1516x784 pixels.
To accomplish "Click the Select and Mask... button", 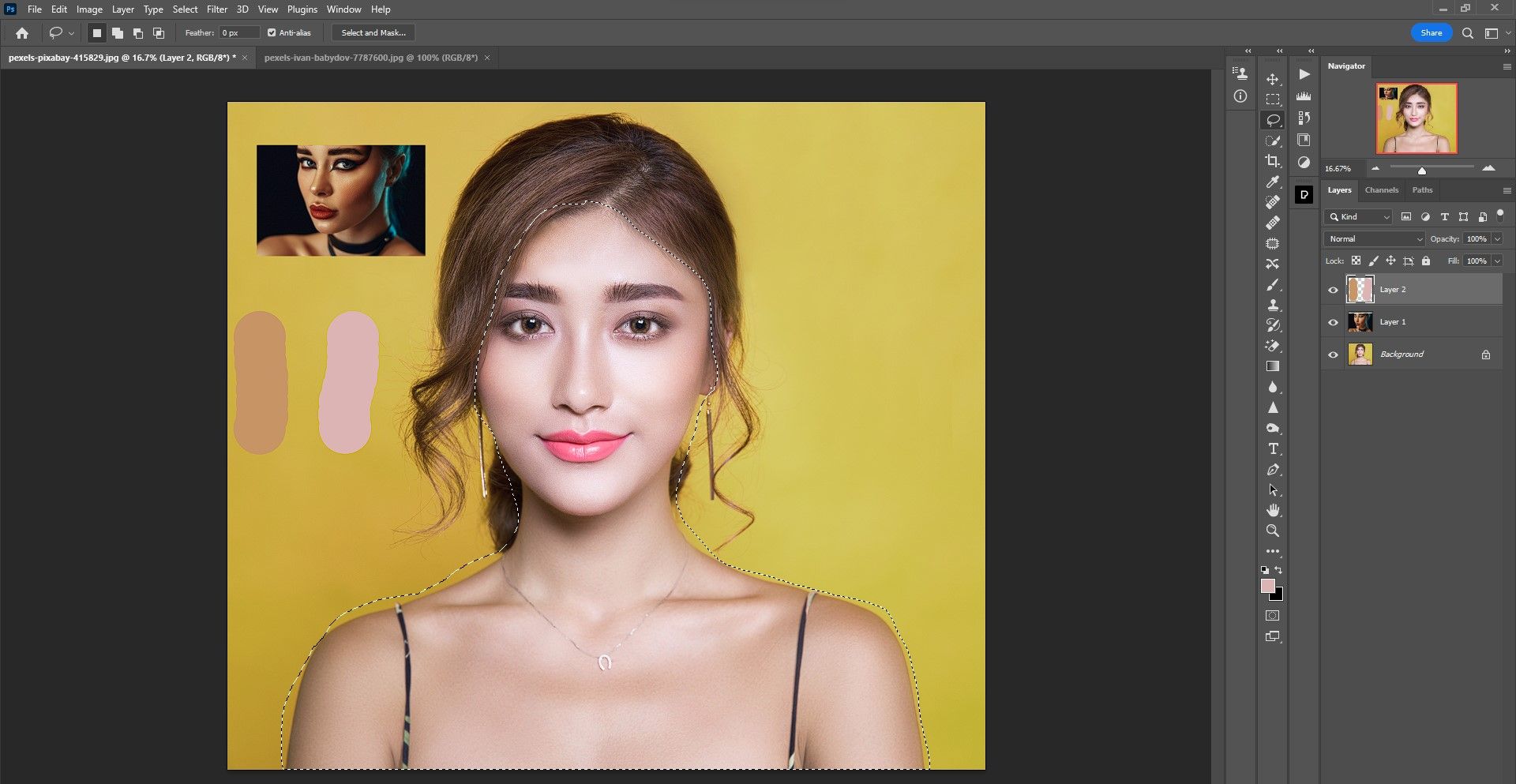I will 373,32.
